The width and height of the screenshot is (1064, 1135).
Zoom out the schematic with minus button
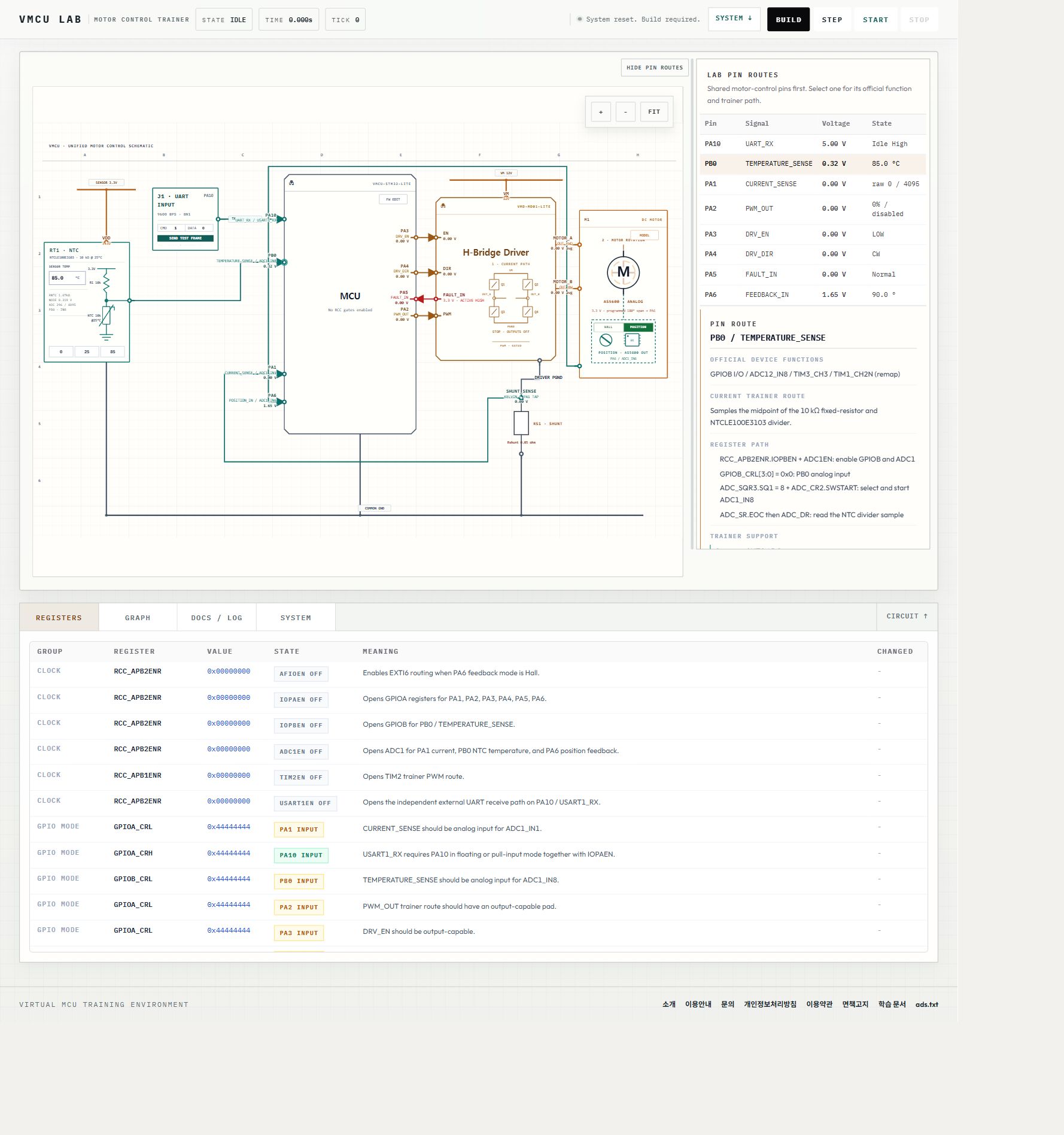pyautogui.click(x=625, y=112)
